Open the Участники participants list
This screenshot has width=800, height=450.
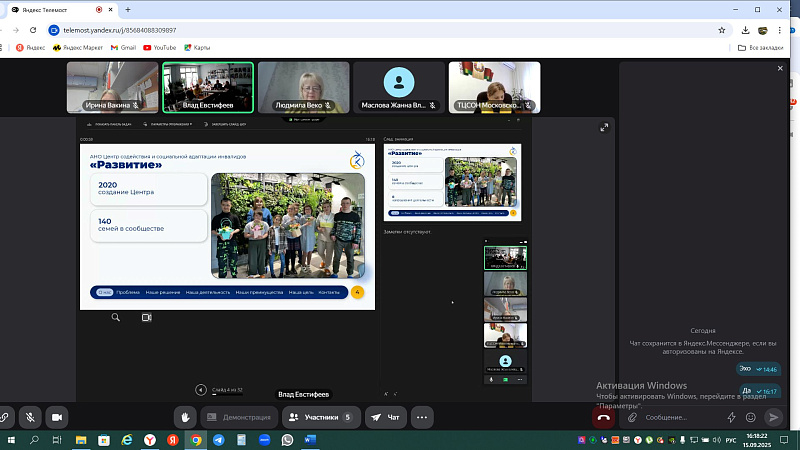[321, 417]
